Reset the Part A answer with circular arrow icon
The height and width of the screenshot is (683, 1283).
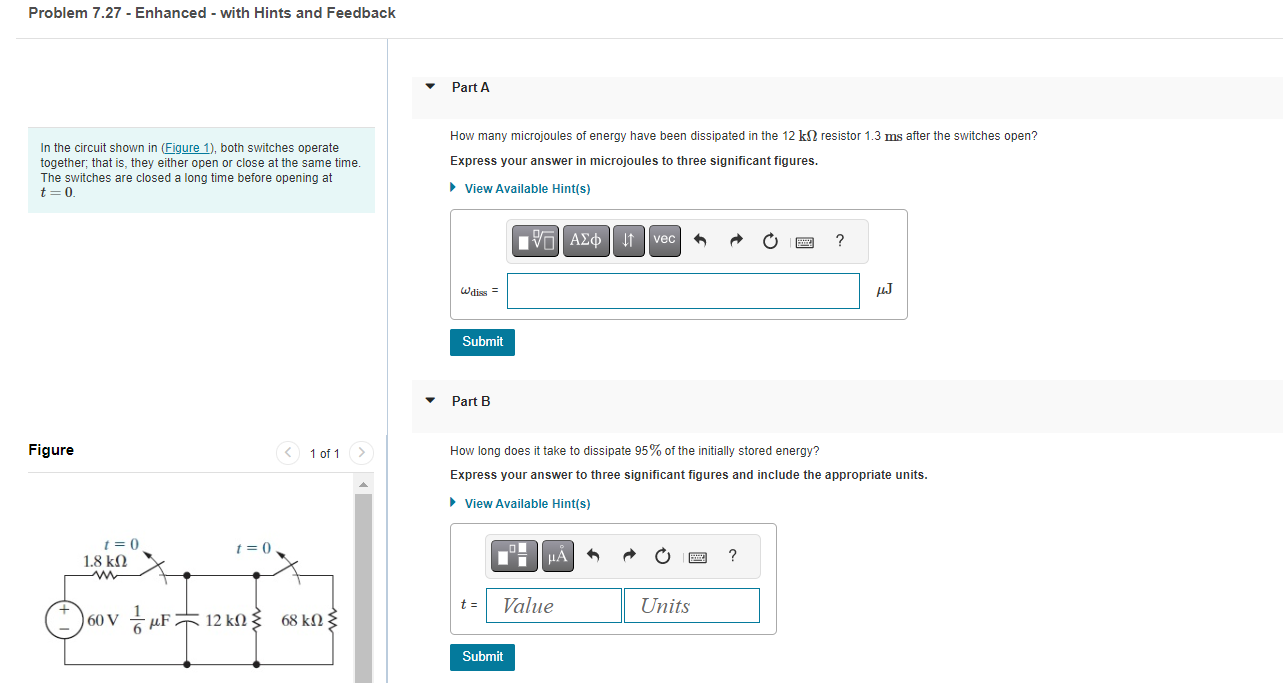(769, 240)
